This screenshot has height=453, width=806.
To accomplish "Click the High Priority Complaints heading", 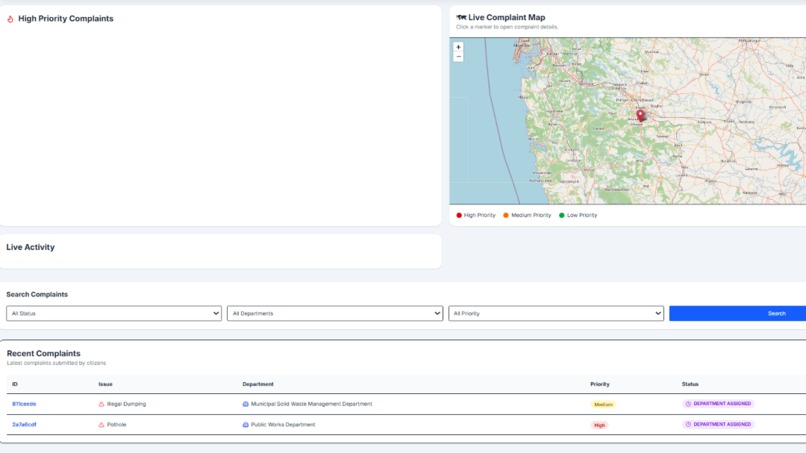I will 66,19.
